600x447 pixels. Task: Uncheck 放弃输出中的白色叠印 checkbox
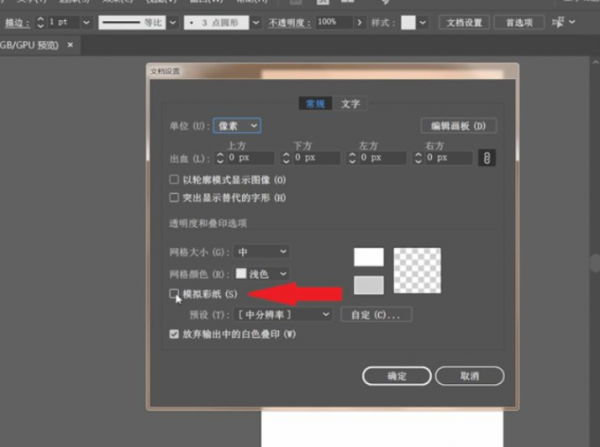(x=174, y=334)
